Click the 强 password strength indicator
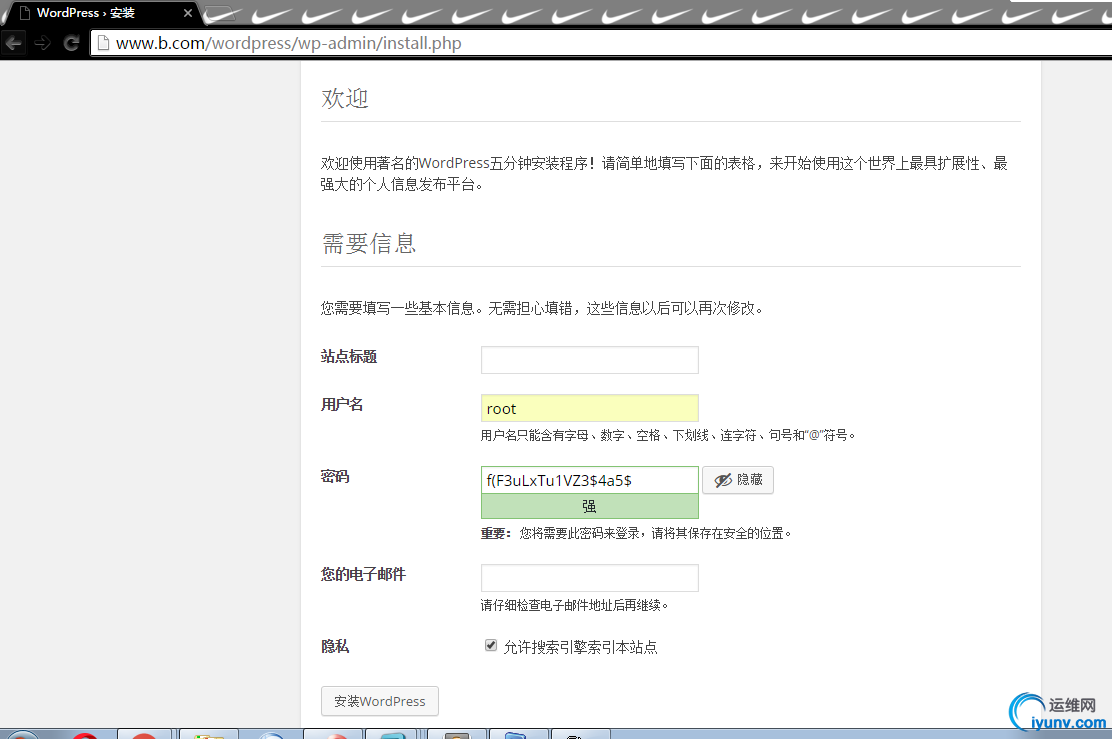The height and width of the screenshot is (739, 1112). coord(589,506)
